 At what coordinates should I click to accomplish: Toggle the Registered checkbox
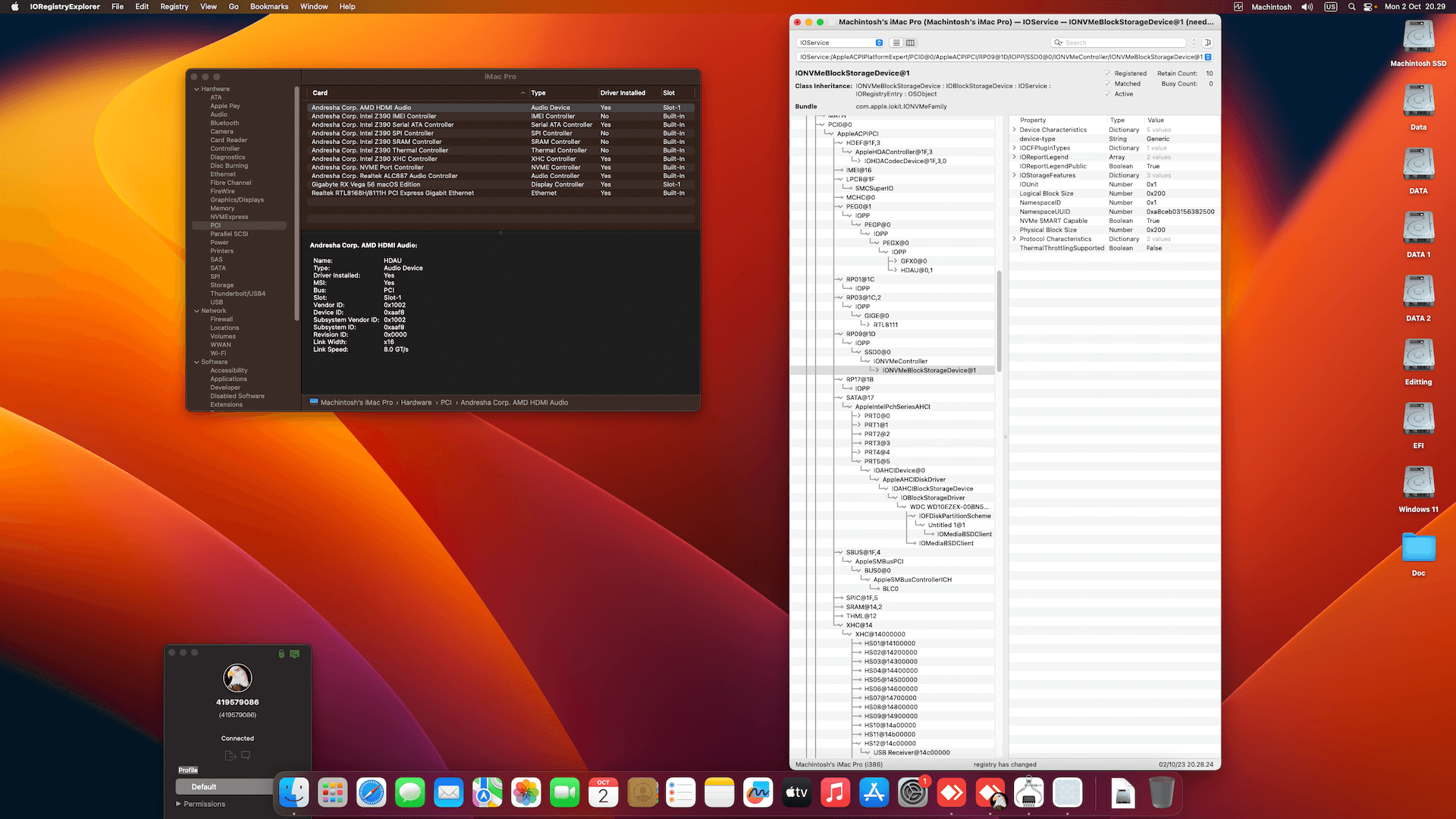pyautogui.click(x=1108, y=74)
